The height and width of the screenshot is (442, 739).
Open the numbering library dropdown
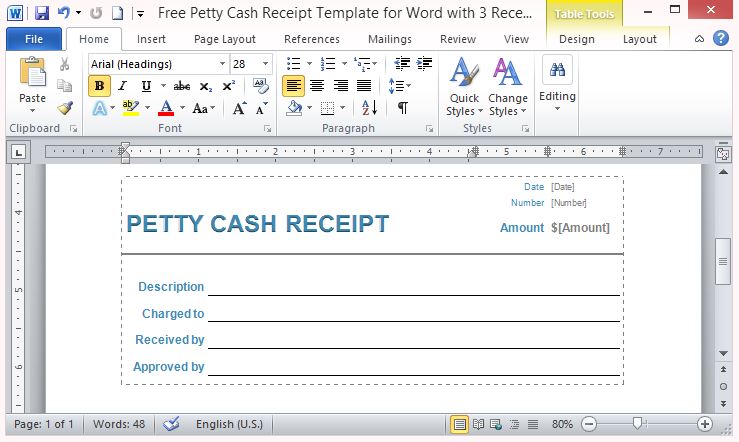pos(344,64)
